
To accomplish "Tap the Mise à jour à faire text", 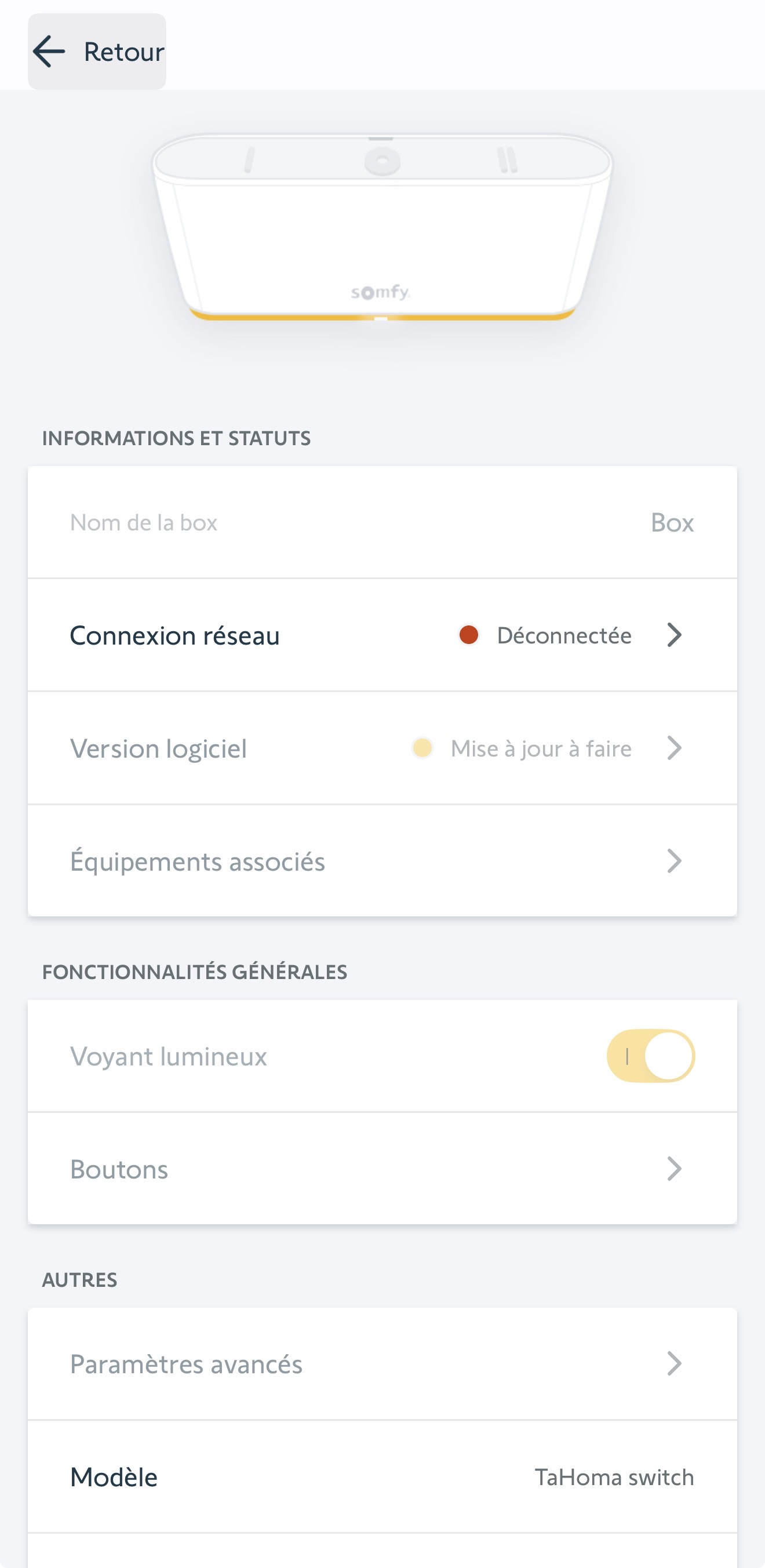I will coord(541,748).
